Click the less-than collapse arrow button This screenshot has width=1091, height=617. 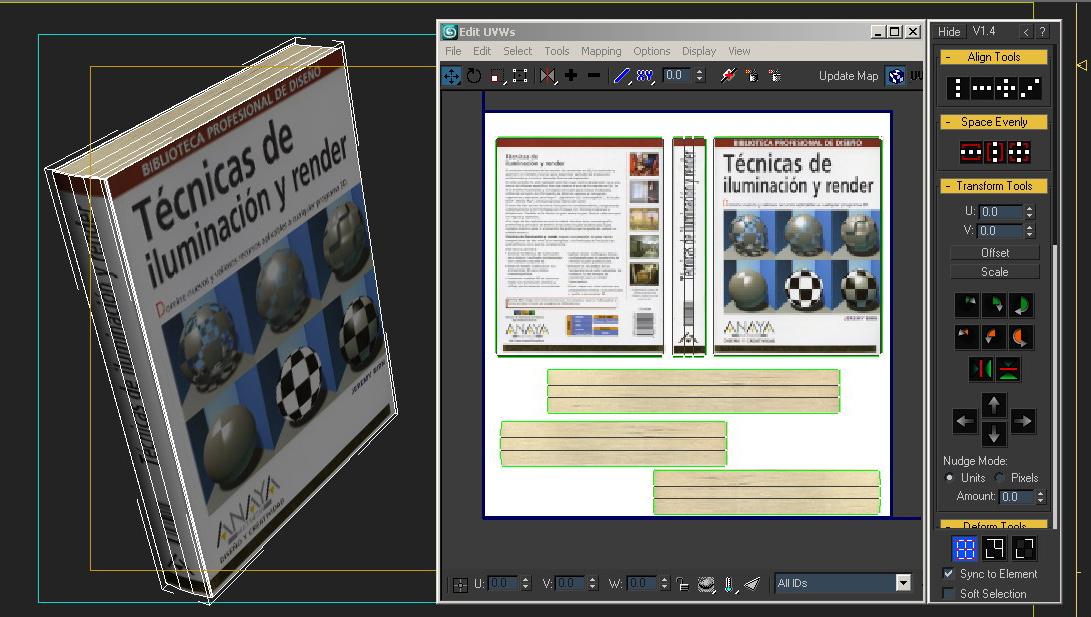coord(1026,31)
